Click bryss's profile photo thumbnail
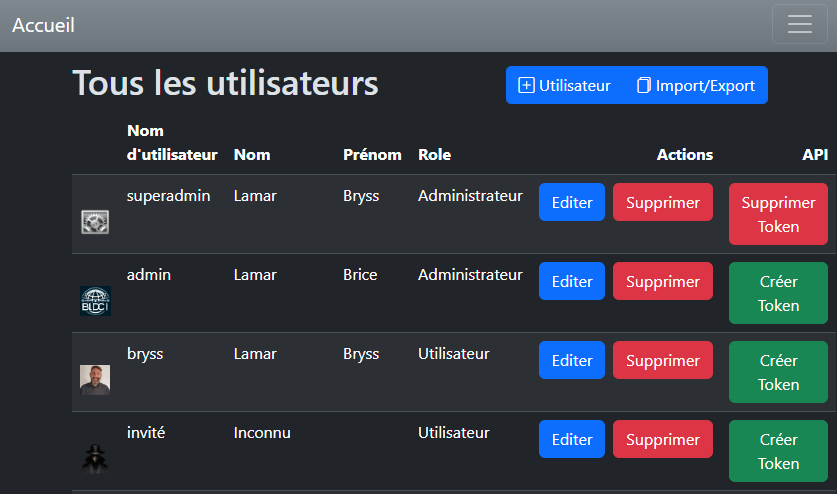837x494 pixels. pos(95,380)
